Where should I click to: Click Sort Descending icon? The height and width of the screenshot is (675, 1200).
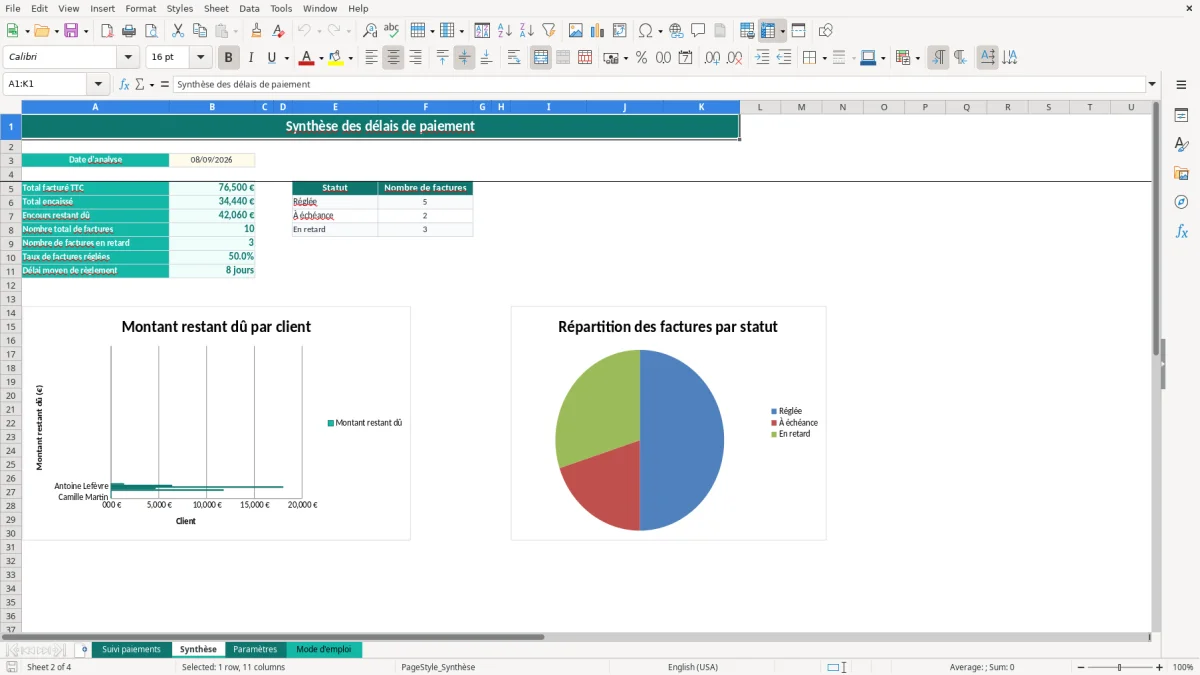(x=527, y=31)
